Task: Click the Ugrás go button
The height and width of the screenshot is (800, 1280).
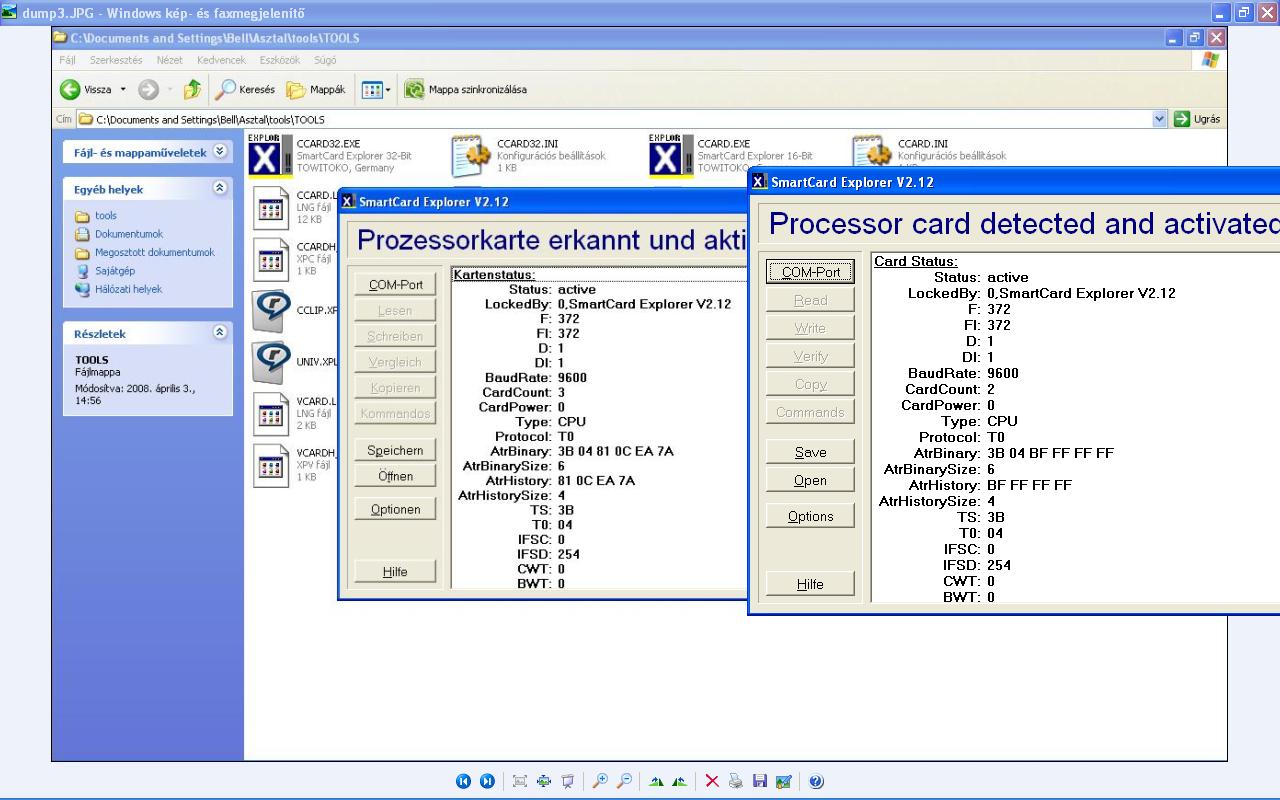Action: (x=1198, y=119)
